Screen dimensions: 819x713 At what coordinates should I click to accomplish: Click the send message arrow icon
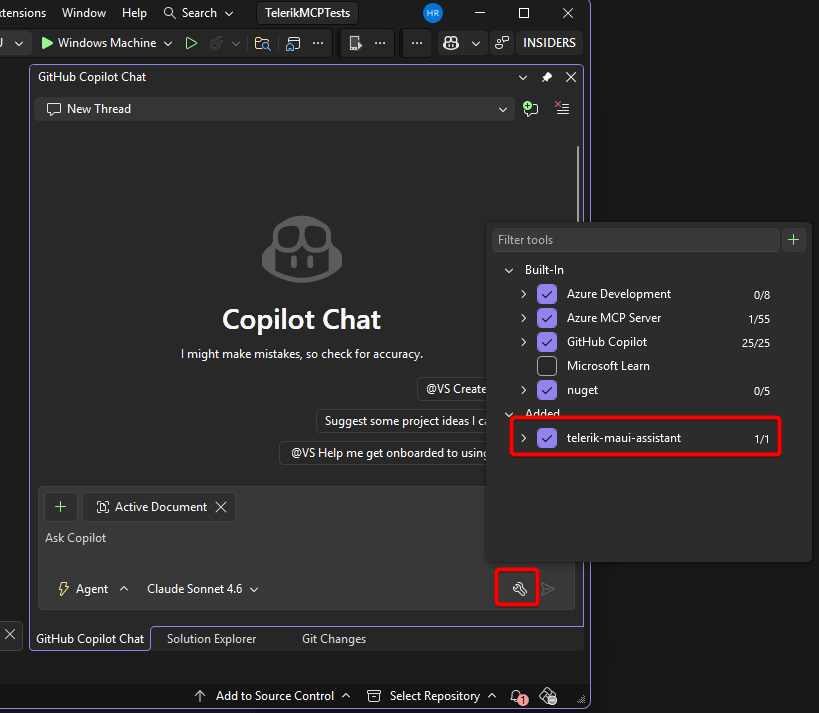tap(547, 589)
